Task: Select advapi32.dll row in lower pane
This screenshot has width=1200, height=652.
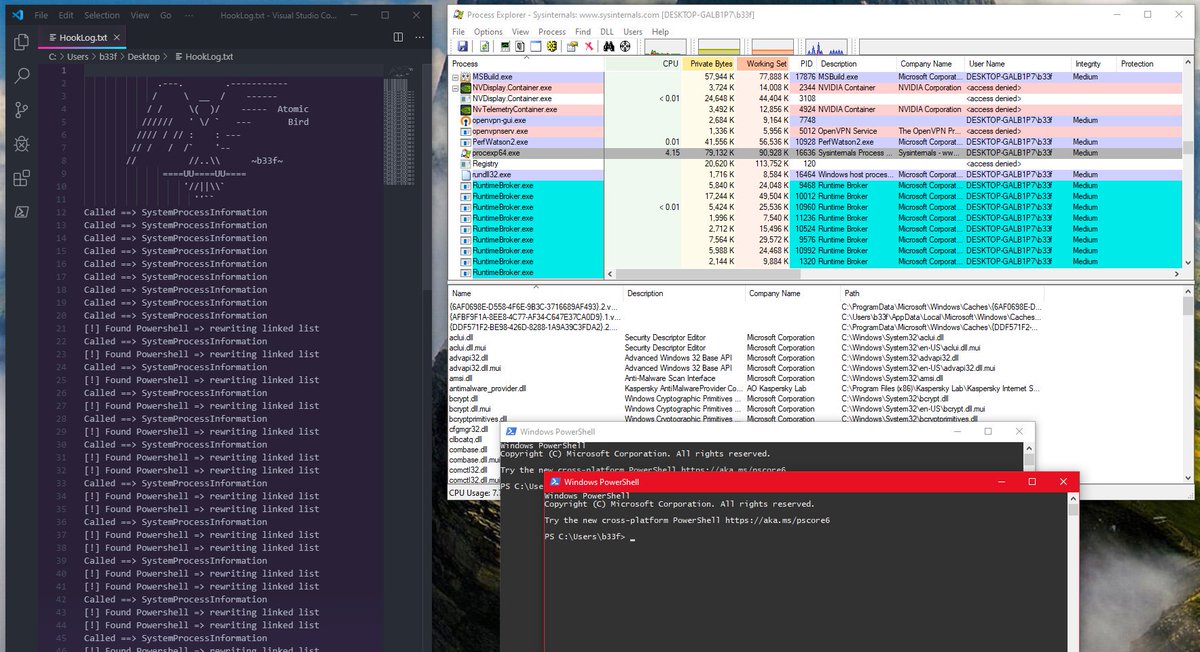Action: point(747,357)
